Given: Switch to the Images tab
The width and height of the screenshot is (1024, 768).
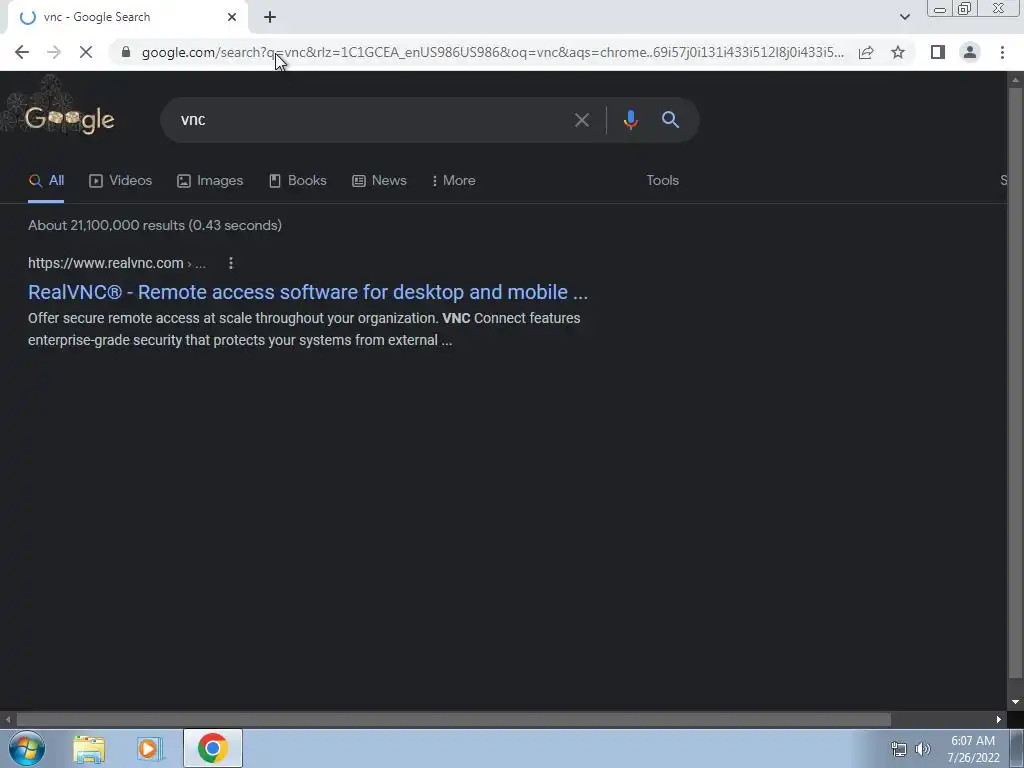Looking at the screenshot, I should point(210,181).
